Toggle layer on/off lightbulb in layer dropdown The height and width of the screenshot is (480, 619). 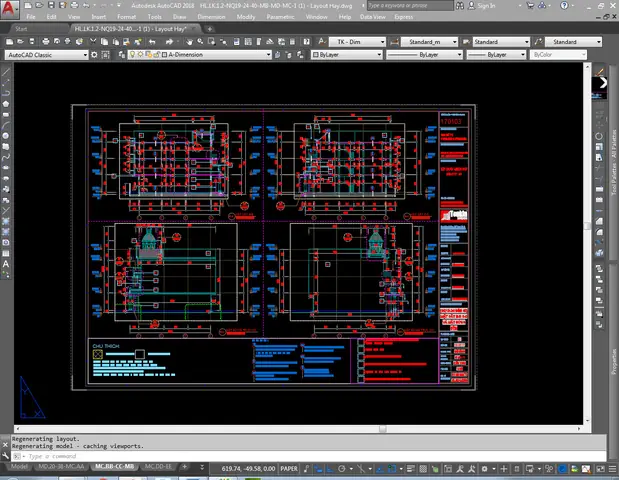coord(132,55)
